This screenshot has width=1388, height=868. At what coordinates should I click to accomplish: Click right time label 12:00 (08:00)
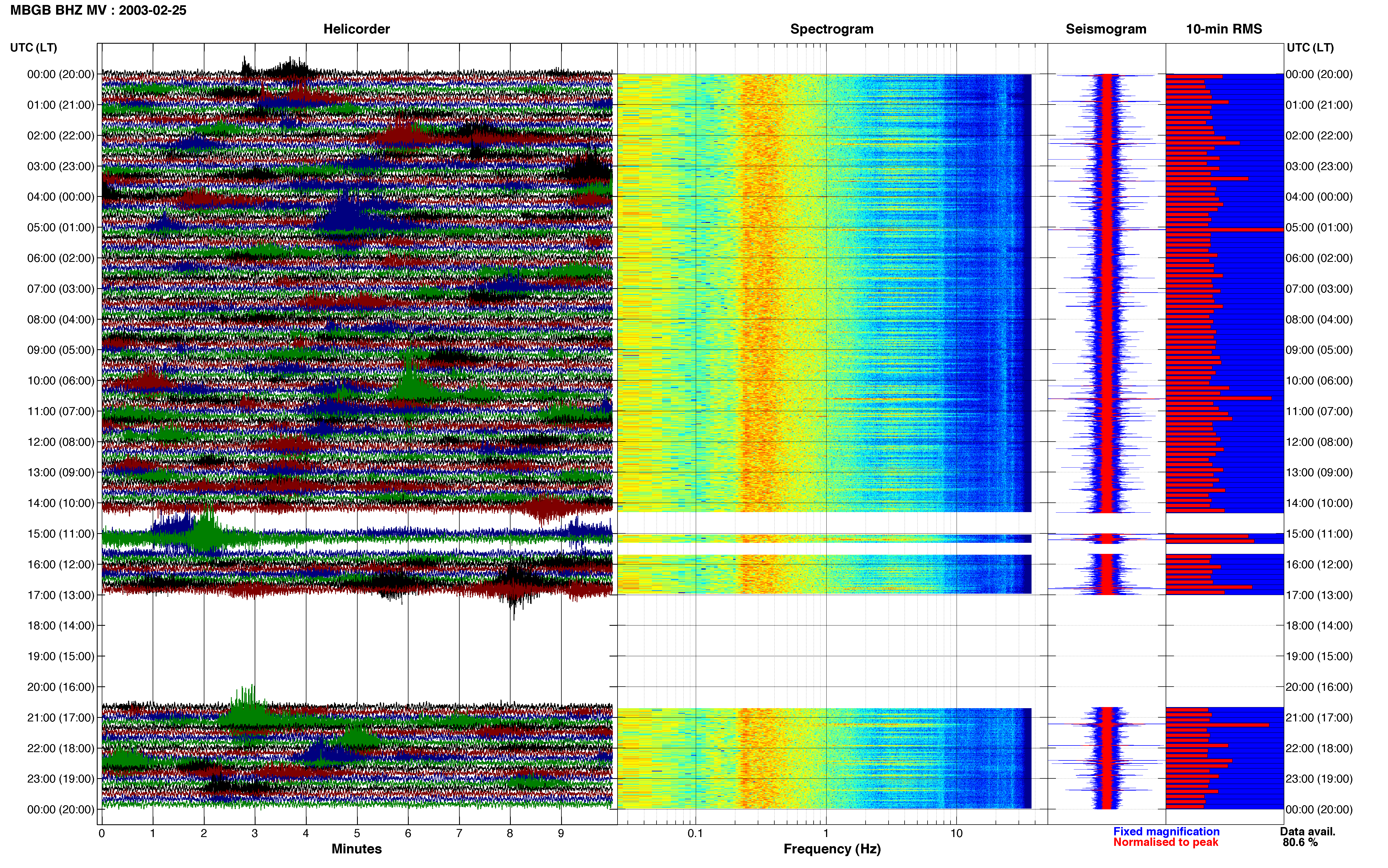tap(1319, 442)
